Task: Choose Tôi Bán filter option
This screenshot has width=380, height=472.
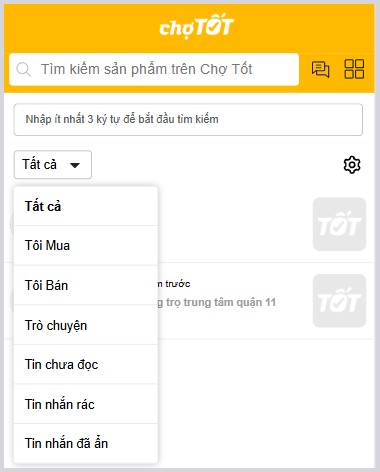Action: (86, 285)
